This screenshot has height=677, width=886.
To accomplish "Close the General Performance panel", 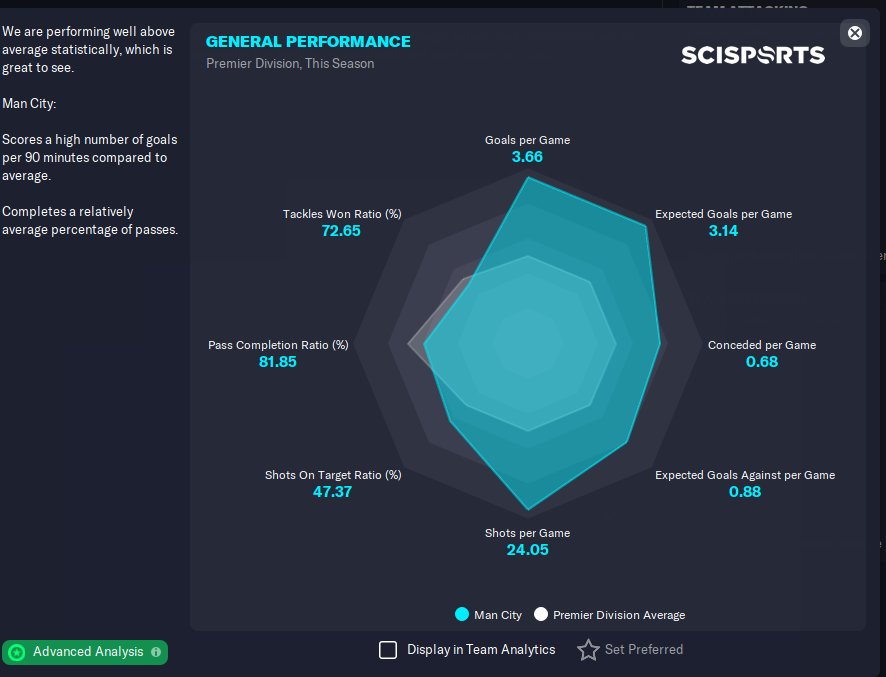I will tap(855, 33).
